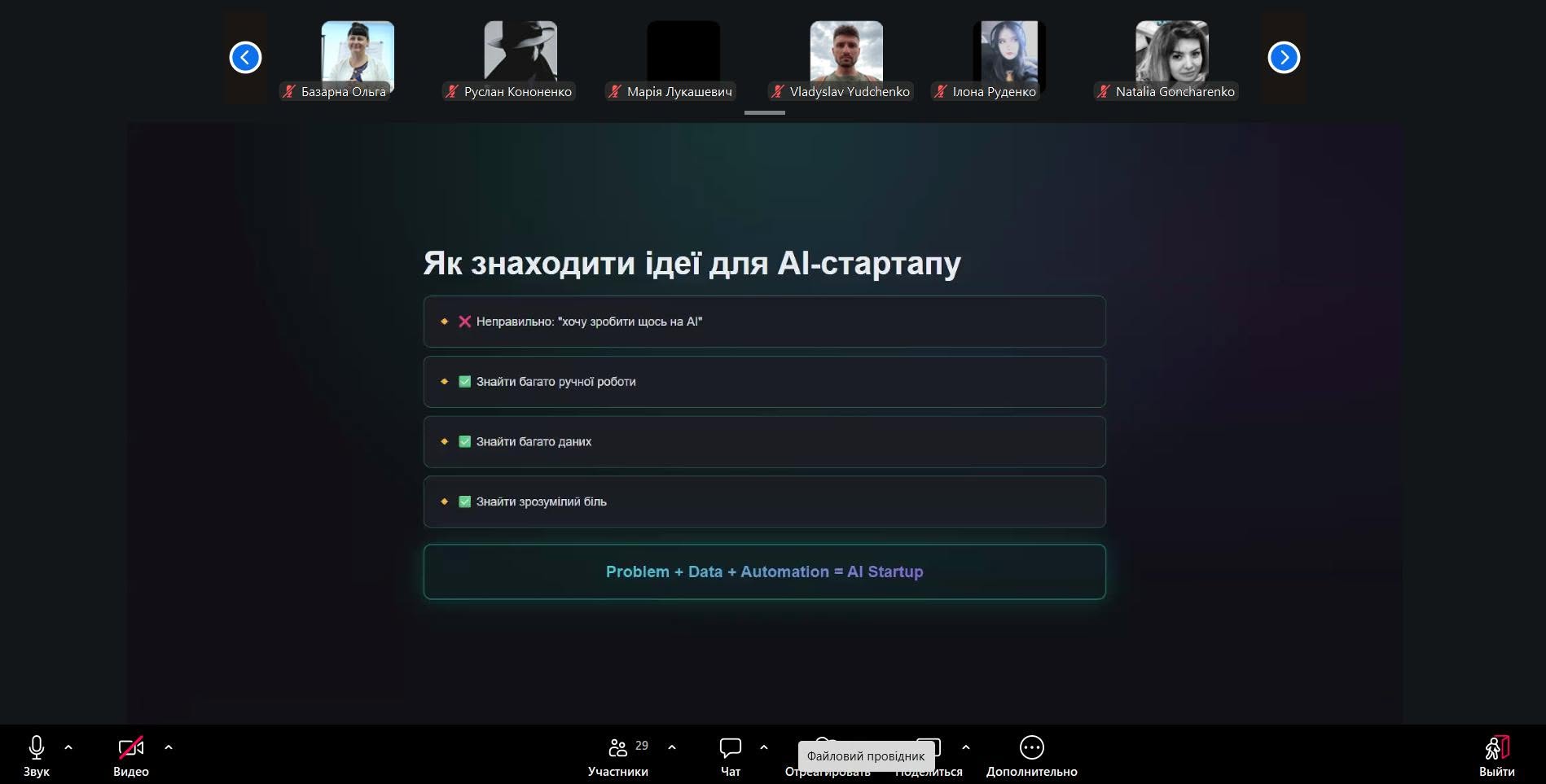The image size is (1546, 784).
Task: Select Natalia Goncharenko video thumbnail
Action: click(1172, 57)
